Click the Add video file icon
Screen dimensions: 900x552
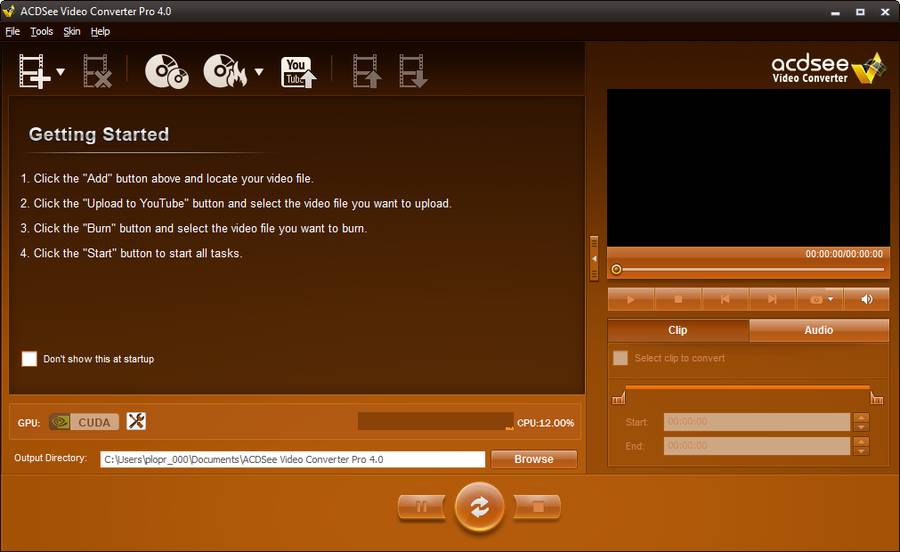click(32, 72)
